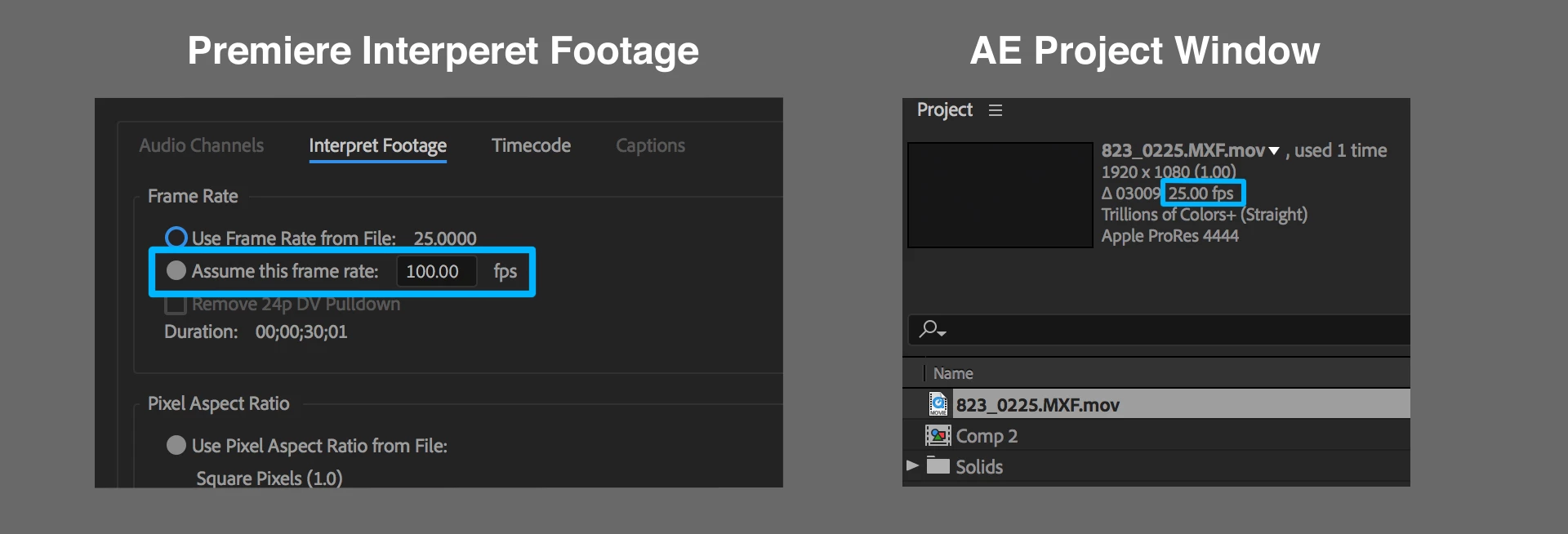Expand the Solids folder disclosure triangle

coord(912,465)
